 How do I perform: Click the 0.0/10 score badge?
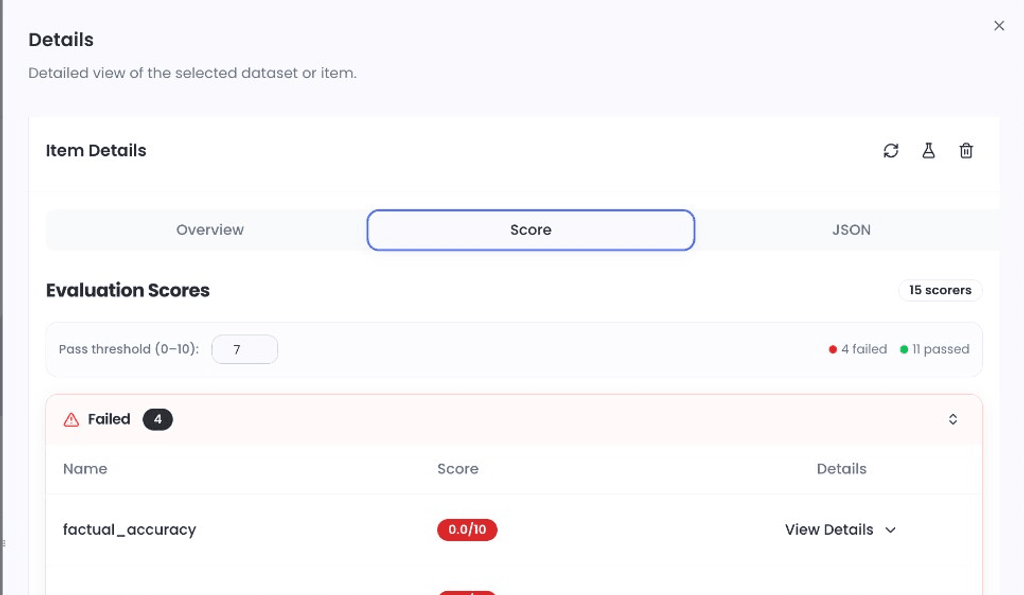click(467, 530)
